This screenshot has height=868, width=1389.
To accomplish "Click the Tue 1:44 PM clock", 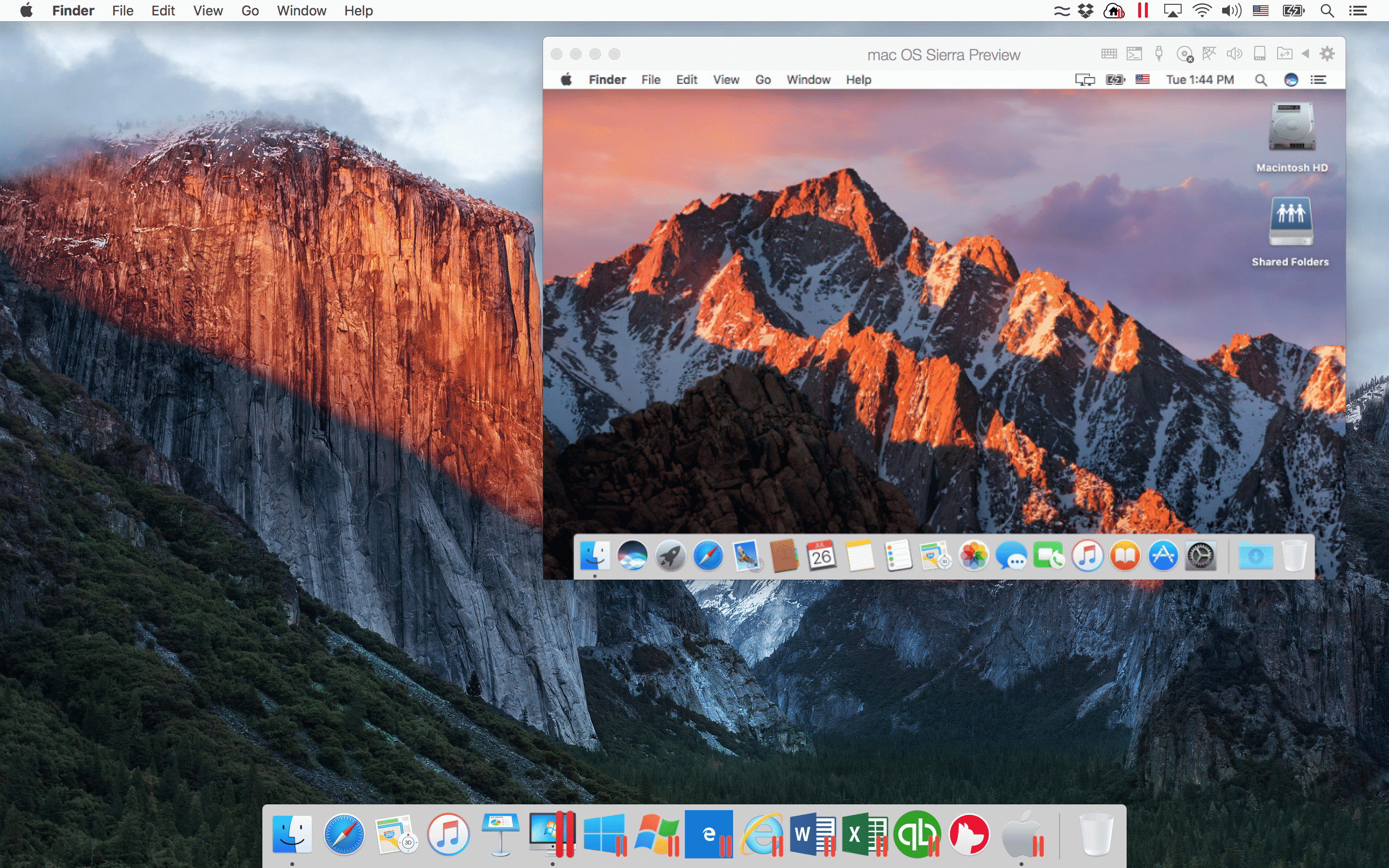I will 1199,80.
